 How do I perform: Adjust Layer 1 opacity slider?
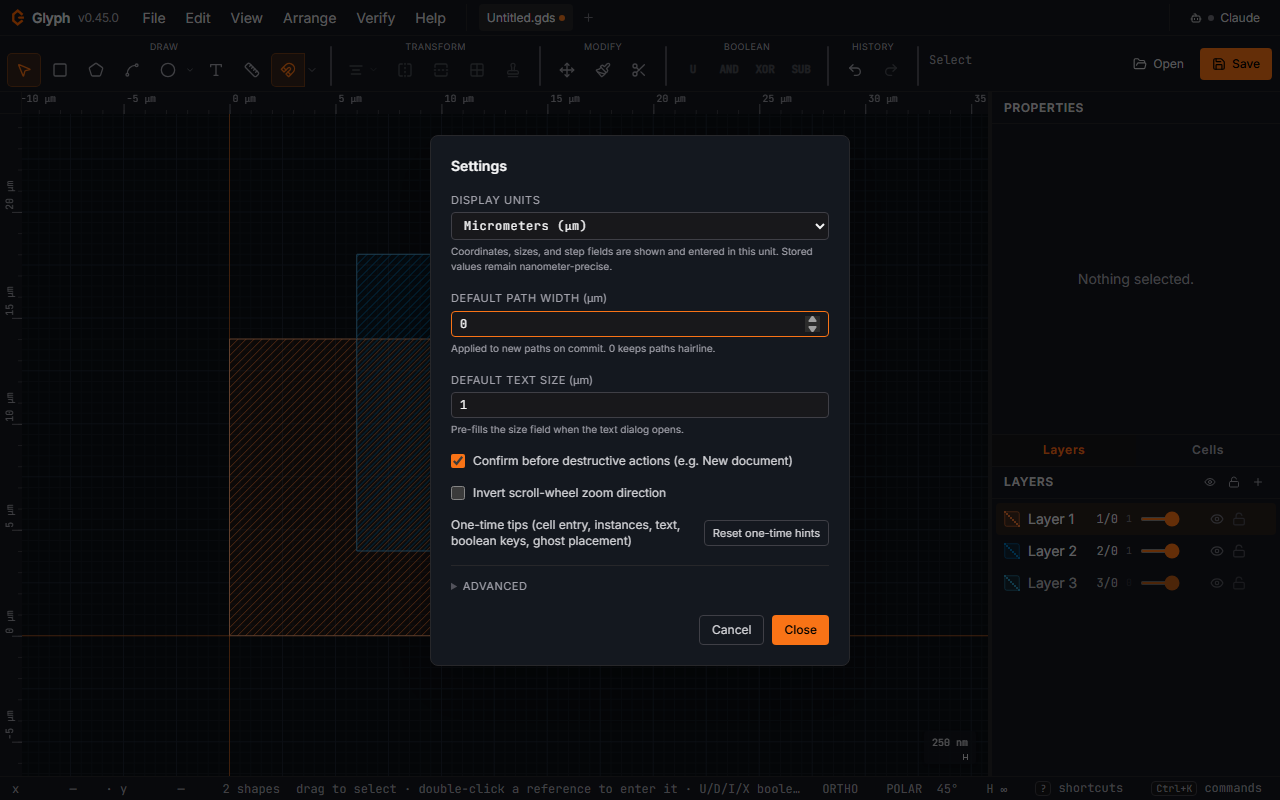click(x=1160, y=519)
